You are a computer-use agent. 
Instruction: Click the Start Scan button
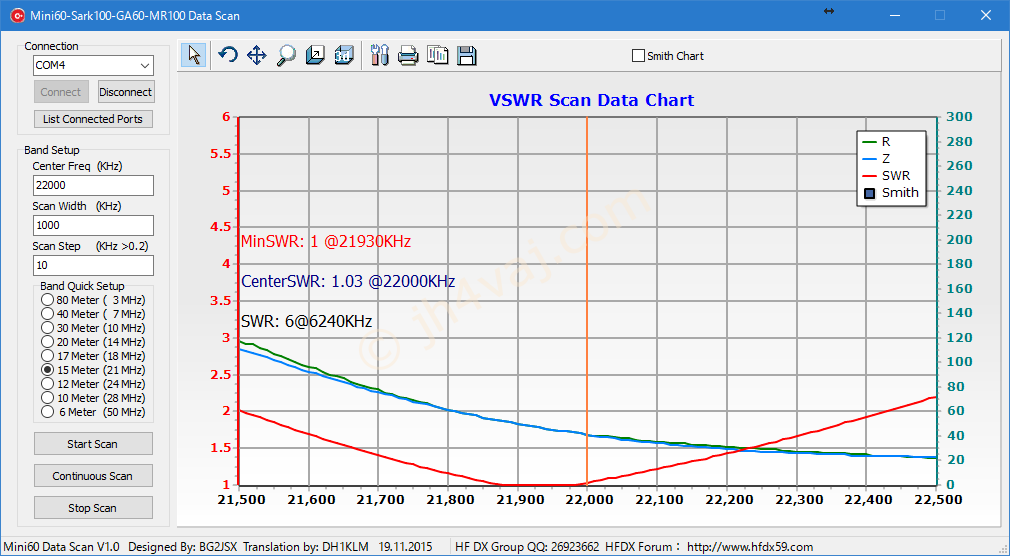[93, 444]
